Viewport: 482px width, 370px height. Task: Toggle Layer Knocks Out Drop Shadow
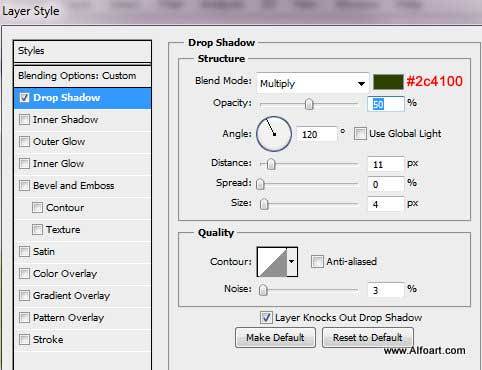click(266, 318)
